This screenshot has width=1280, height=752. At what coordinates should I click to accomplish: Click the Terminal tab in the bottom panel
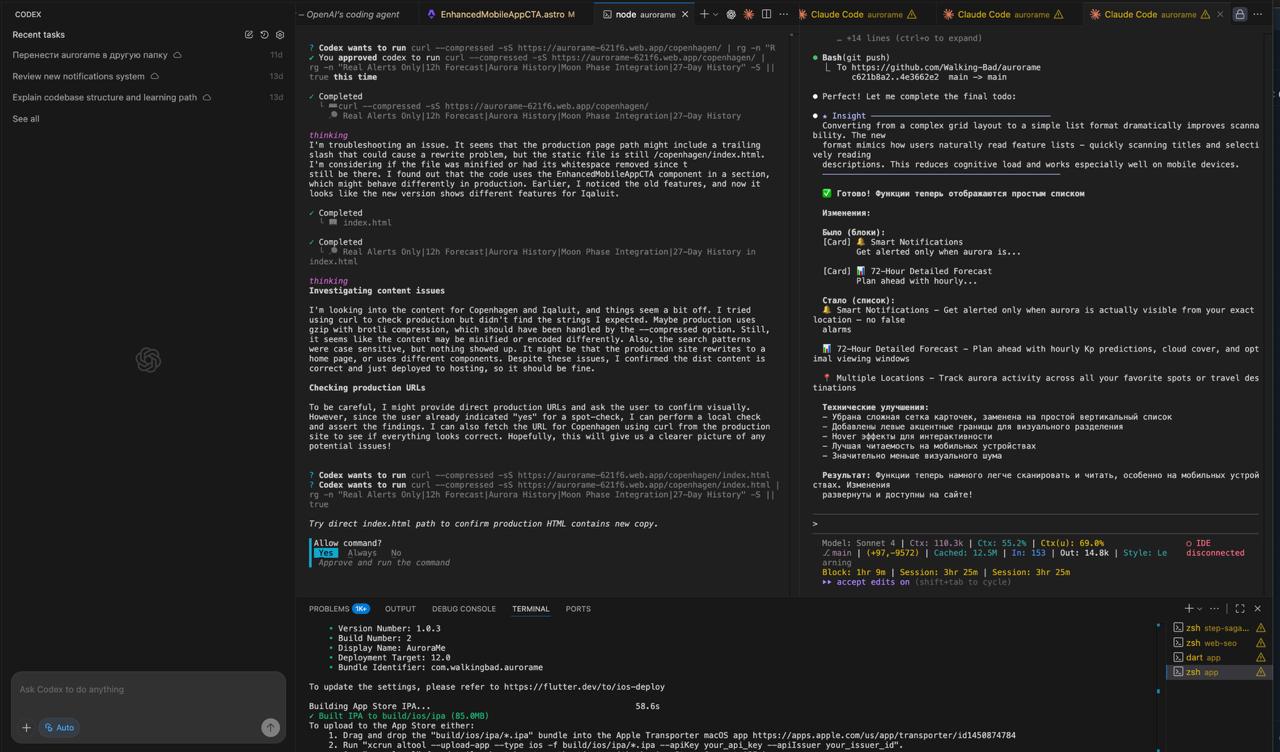[530, 609]
